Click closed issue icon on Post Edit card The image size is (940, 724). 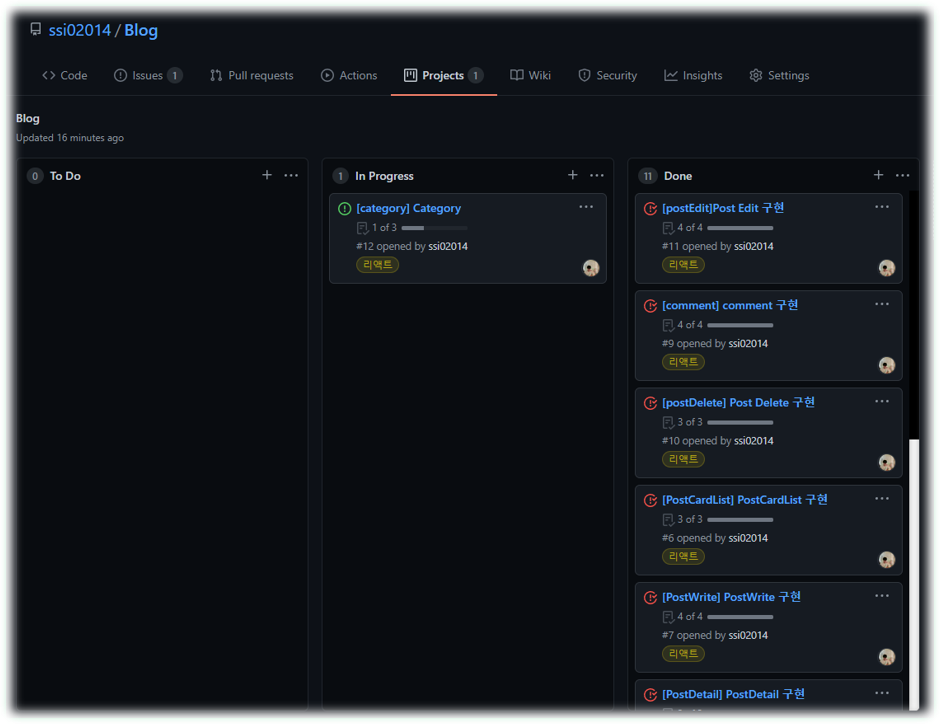click(650, 209)
